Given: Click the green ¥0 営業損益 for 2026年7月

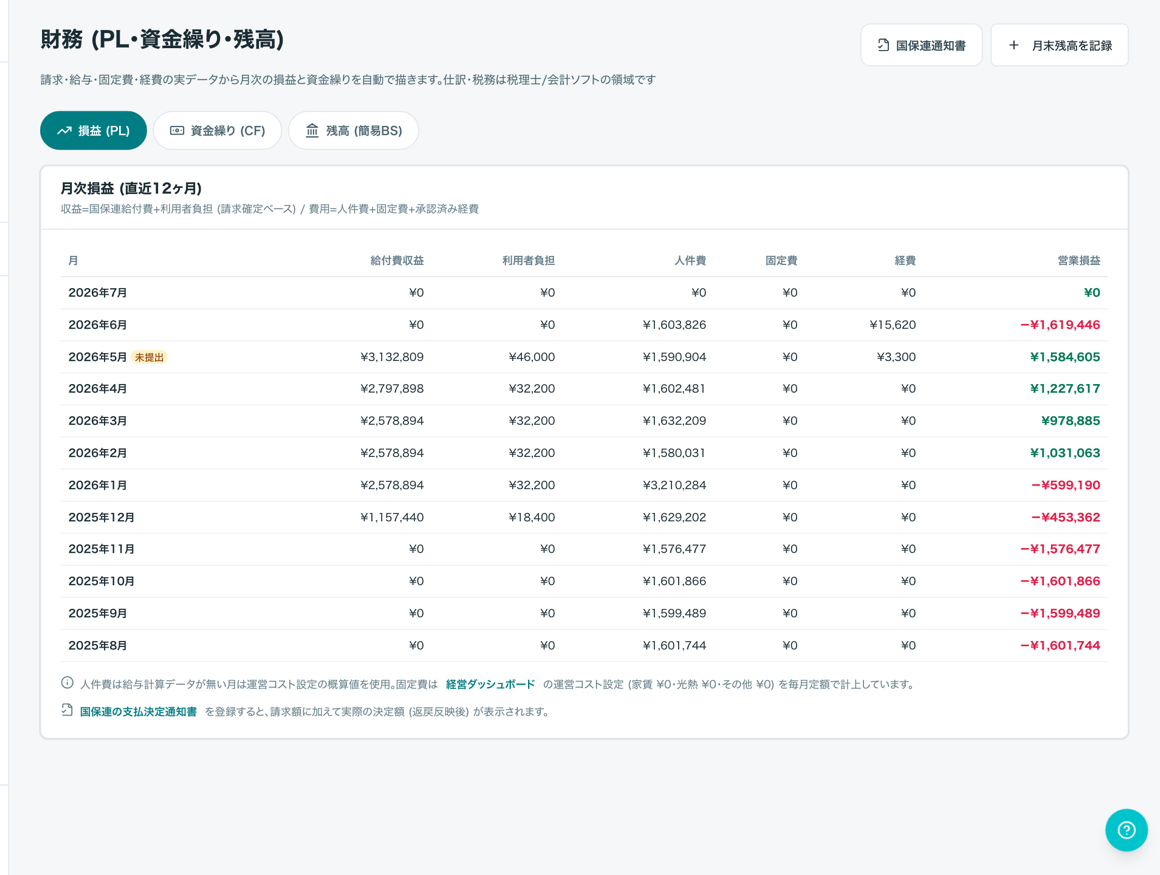Looking at the screenshot, I should tap(1092, 293).
